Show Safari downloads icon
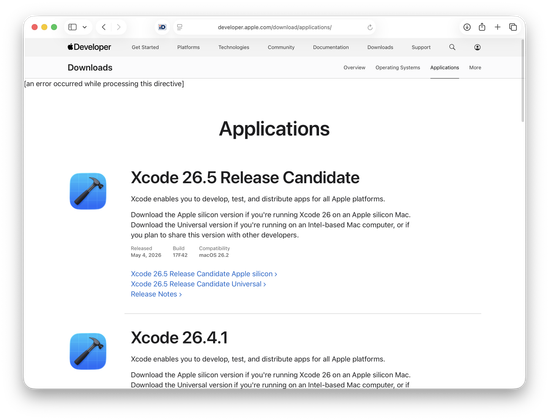This screenshot has height=420, width=549. pyautogui.click(x=467, y=27)
